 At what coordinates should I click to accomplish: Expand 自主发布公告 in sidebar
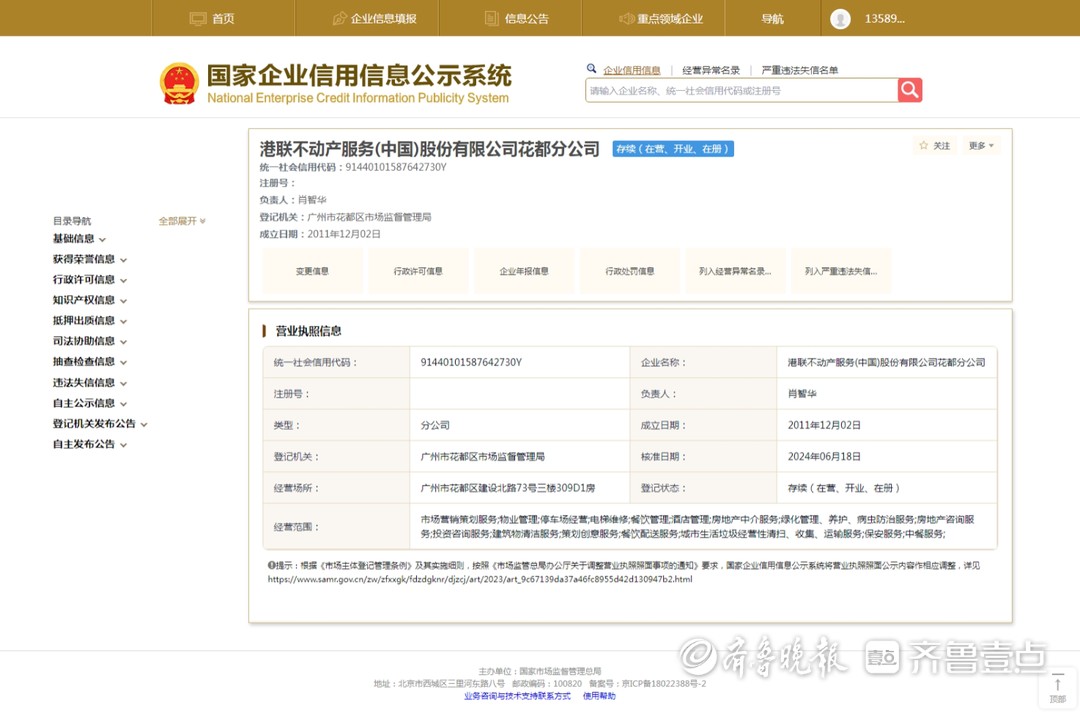(x=90, y=444)
